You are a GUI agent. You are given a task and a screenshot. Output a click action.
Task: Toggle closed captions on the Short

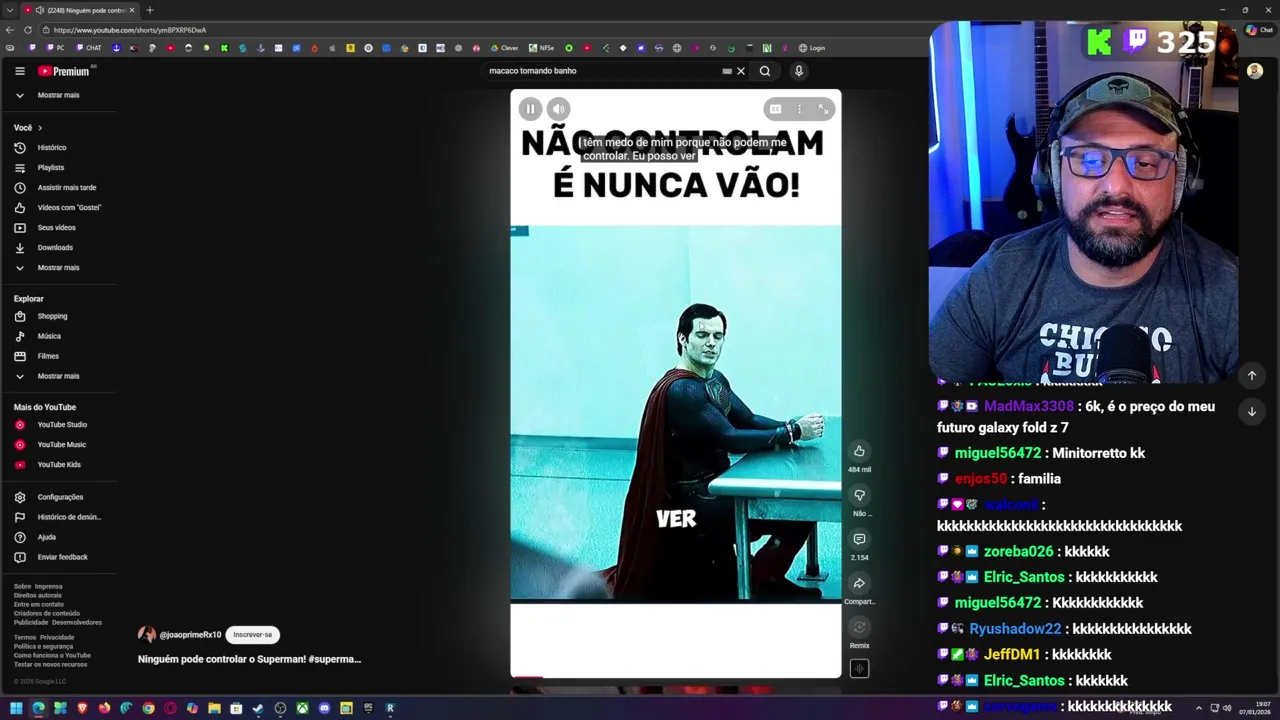pyautogui.click(x=775, y=109)
